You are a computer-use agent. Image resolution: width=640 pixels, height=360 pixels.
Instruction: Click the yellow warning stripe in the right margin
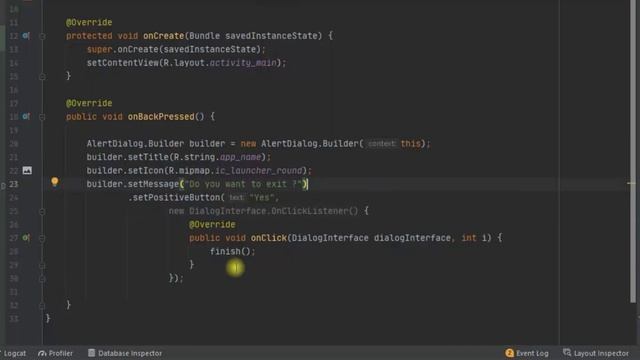(x=631, y=183)
